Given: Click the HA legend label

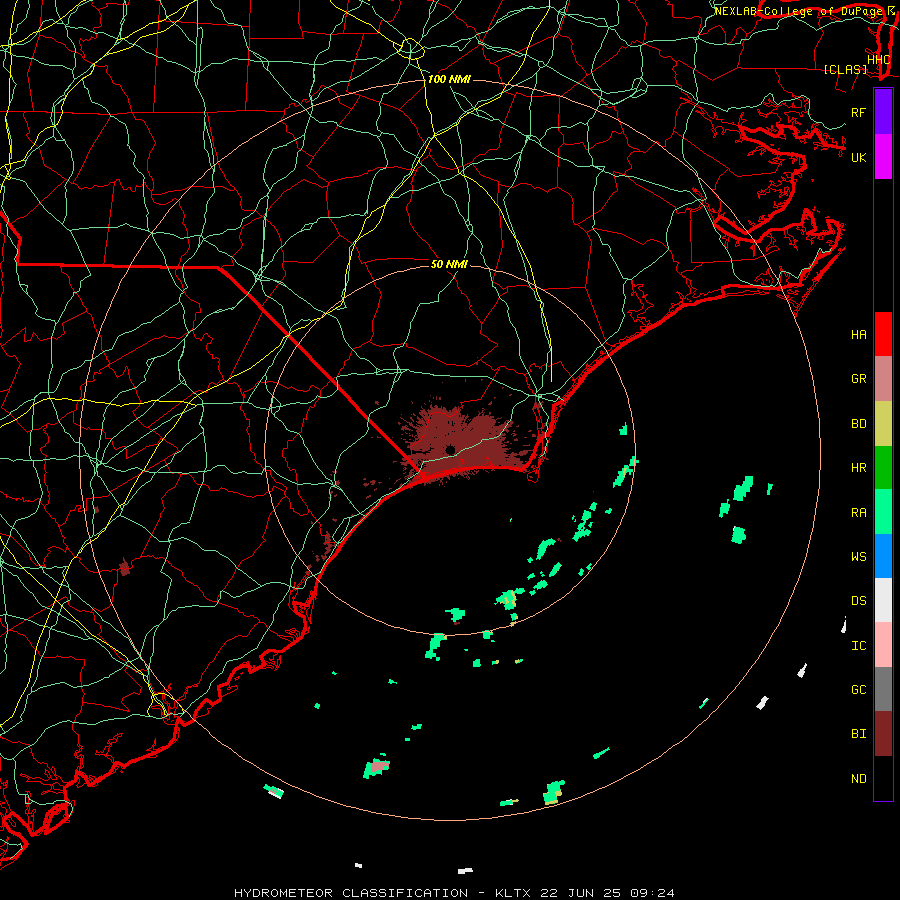Looking at the screenshot, I should pyautogui.click(x=859, y=335).
